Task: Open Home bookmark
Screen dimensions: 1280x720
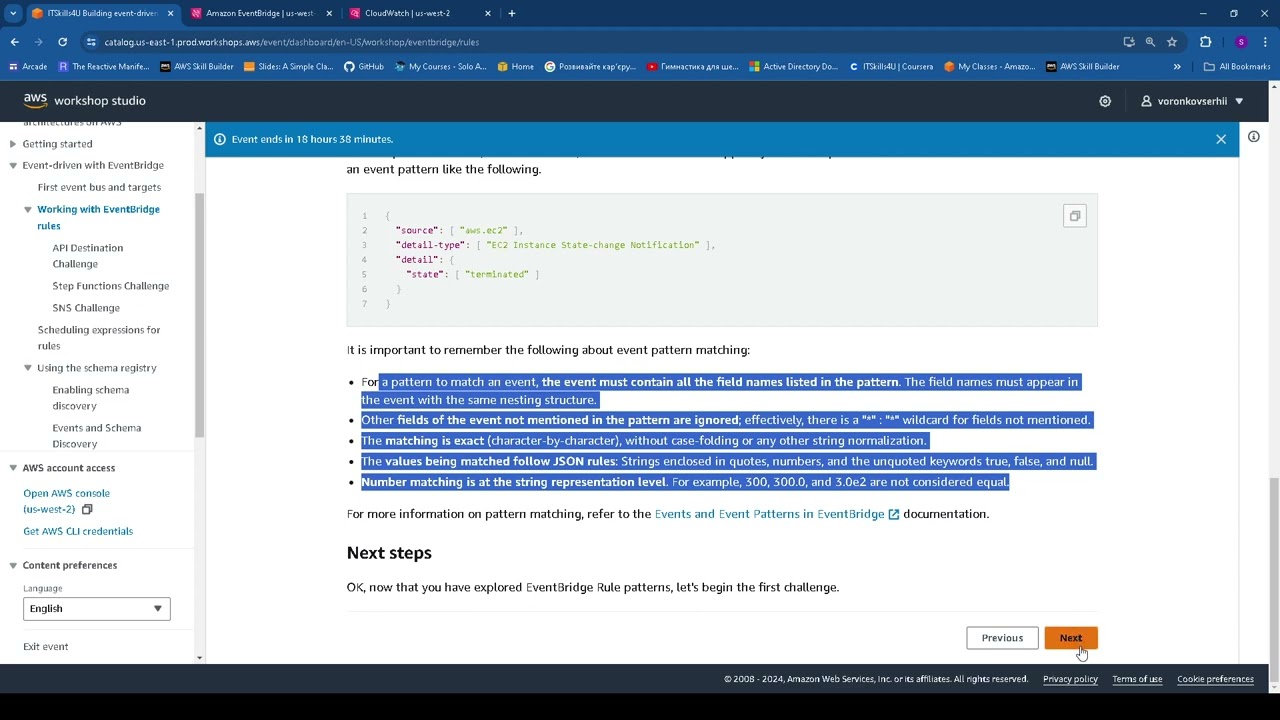Action: [516, 67]
